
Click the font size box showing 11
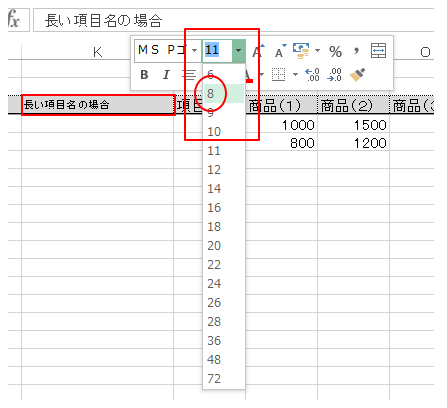click(x=217, y=50)
